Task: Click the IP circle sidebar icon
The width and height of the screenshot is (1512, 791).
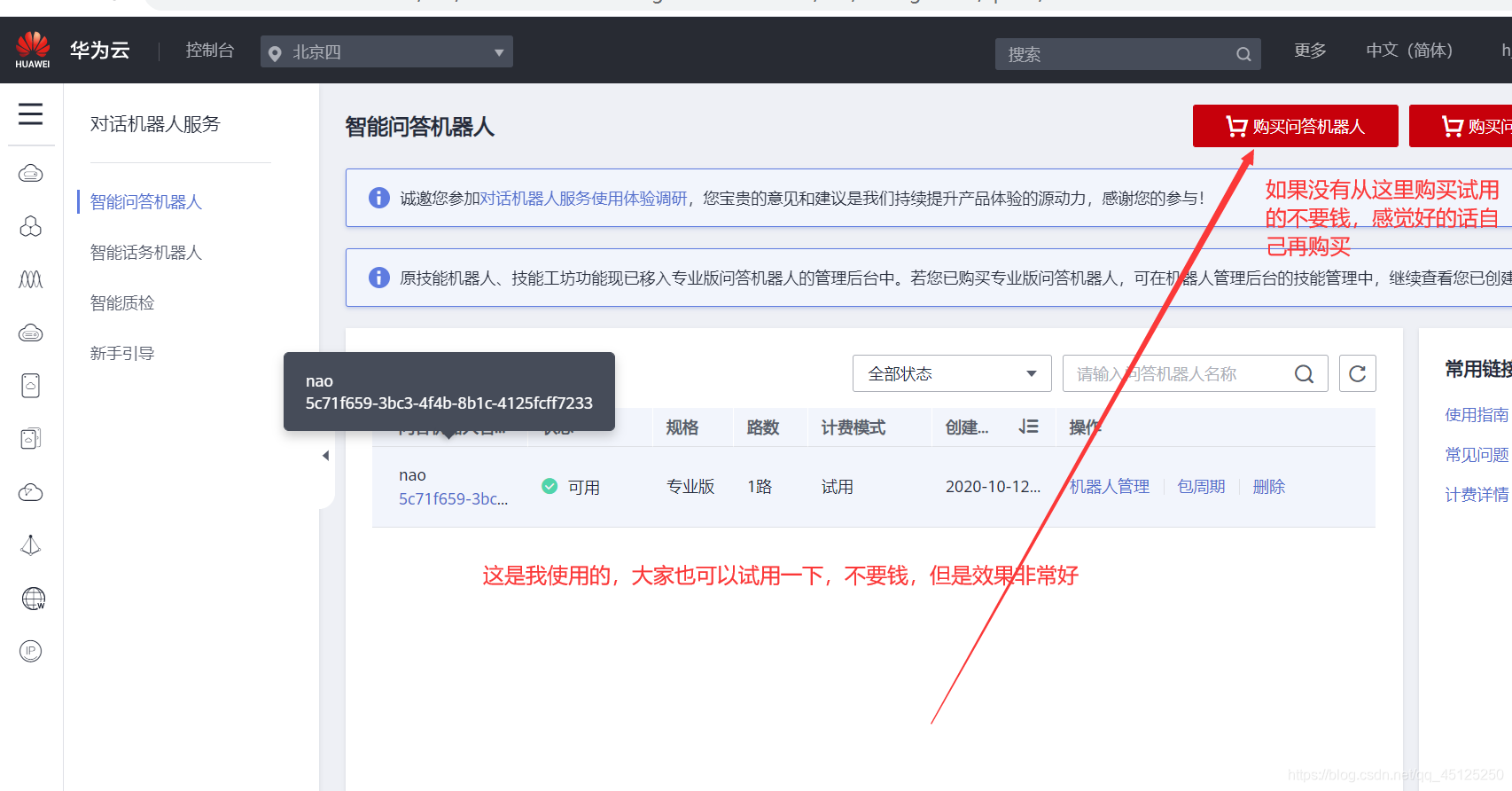Action: click(31, 651)
